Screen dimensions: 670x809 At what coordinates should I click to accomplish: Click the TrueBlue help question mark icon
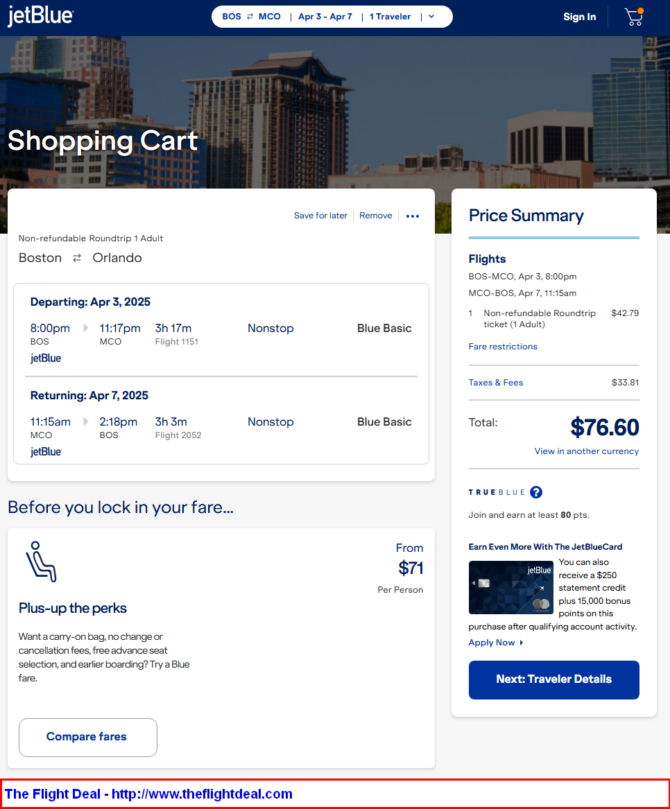[x=536, y=492]
